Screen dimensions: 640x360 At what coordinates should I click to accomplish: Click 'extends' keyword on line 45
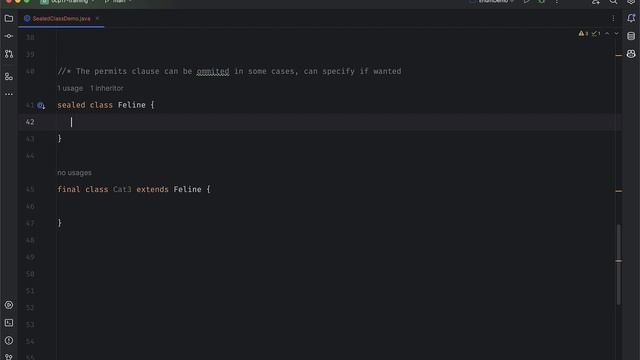coord(152,189)
